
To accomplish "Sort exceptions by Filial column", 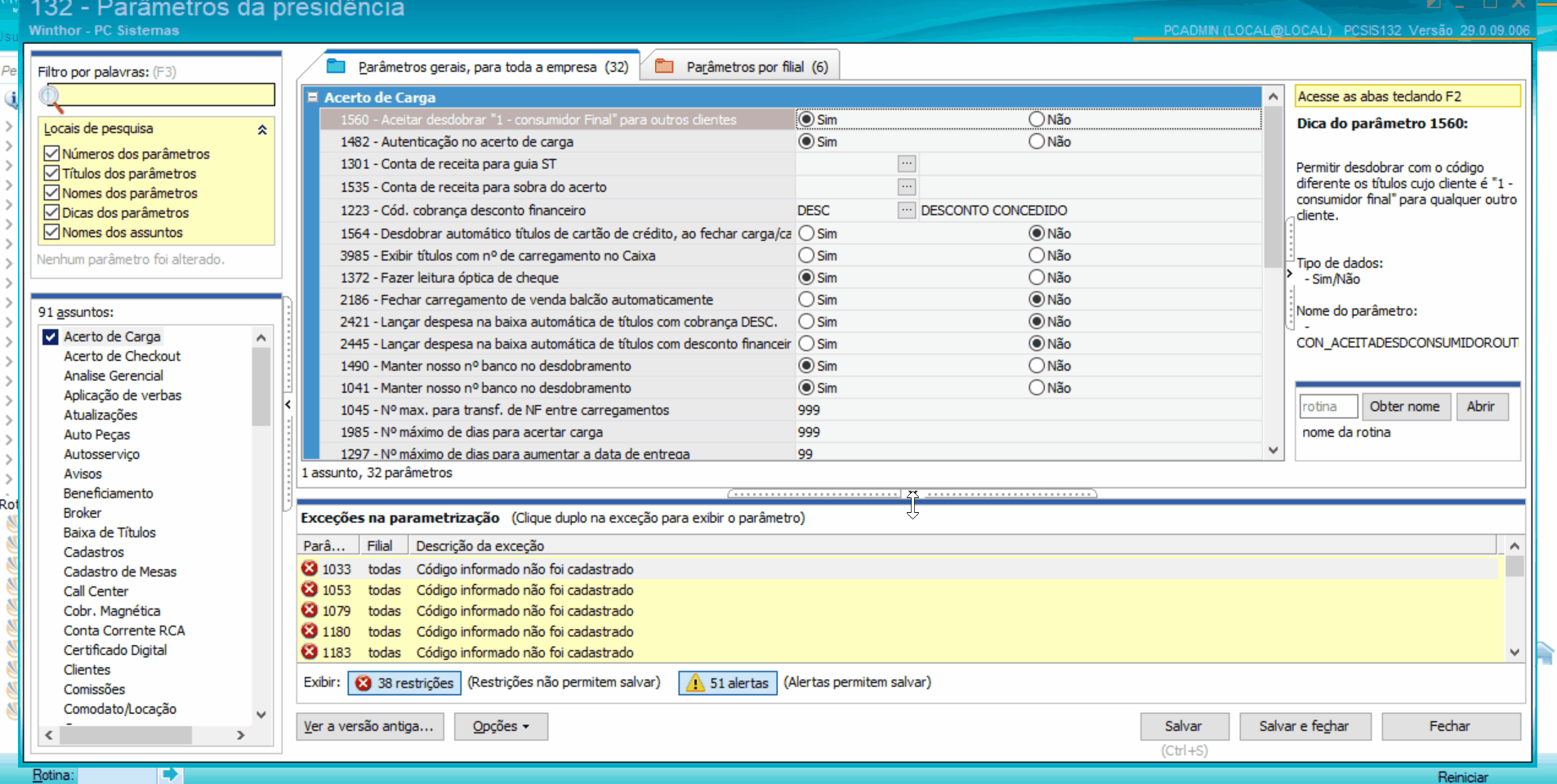I will [x=384, y=546].
